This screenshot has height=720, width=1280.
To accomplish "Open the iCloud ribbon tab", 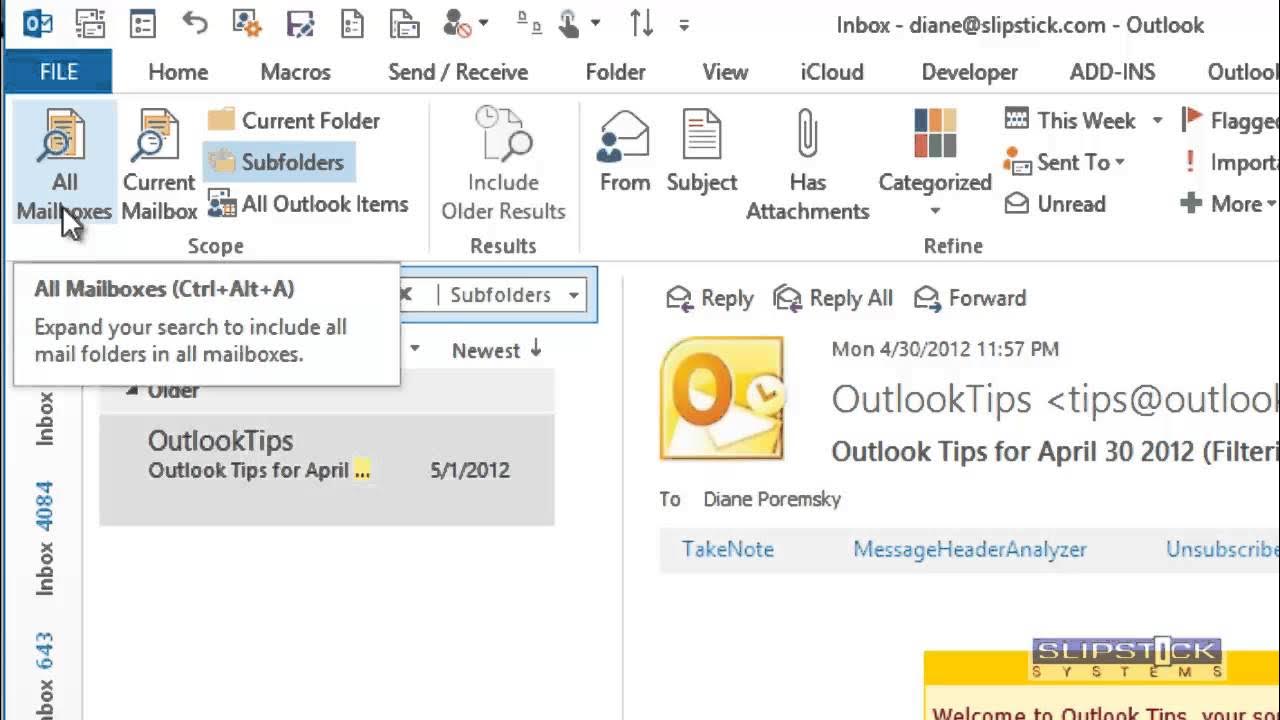I will click(832, 72).
